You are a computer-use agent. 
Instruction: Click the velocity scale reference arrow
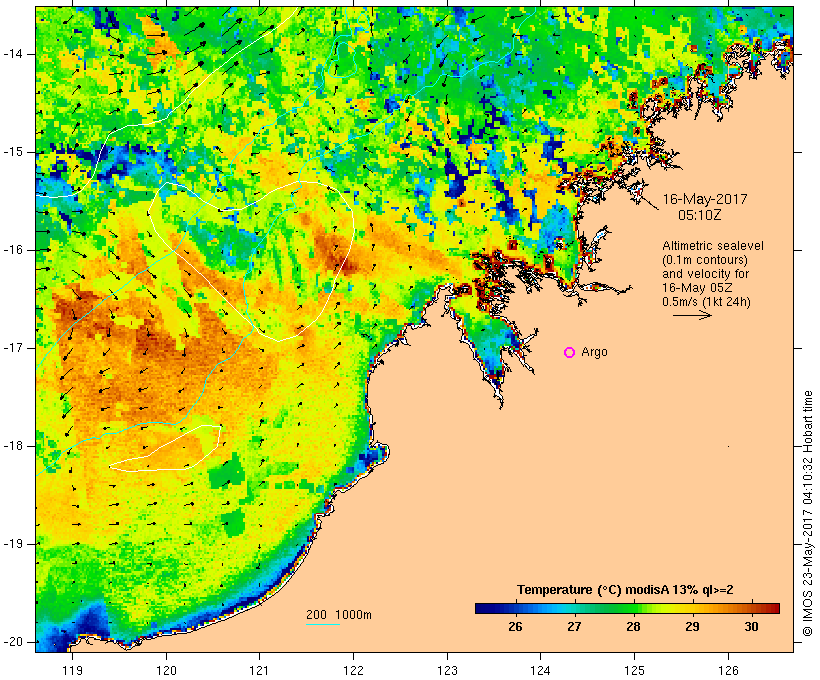click(x=692, y=315)
